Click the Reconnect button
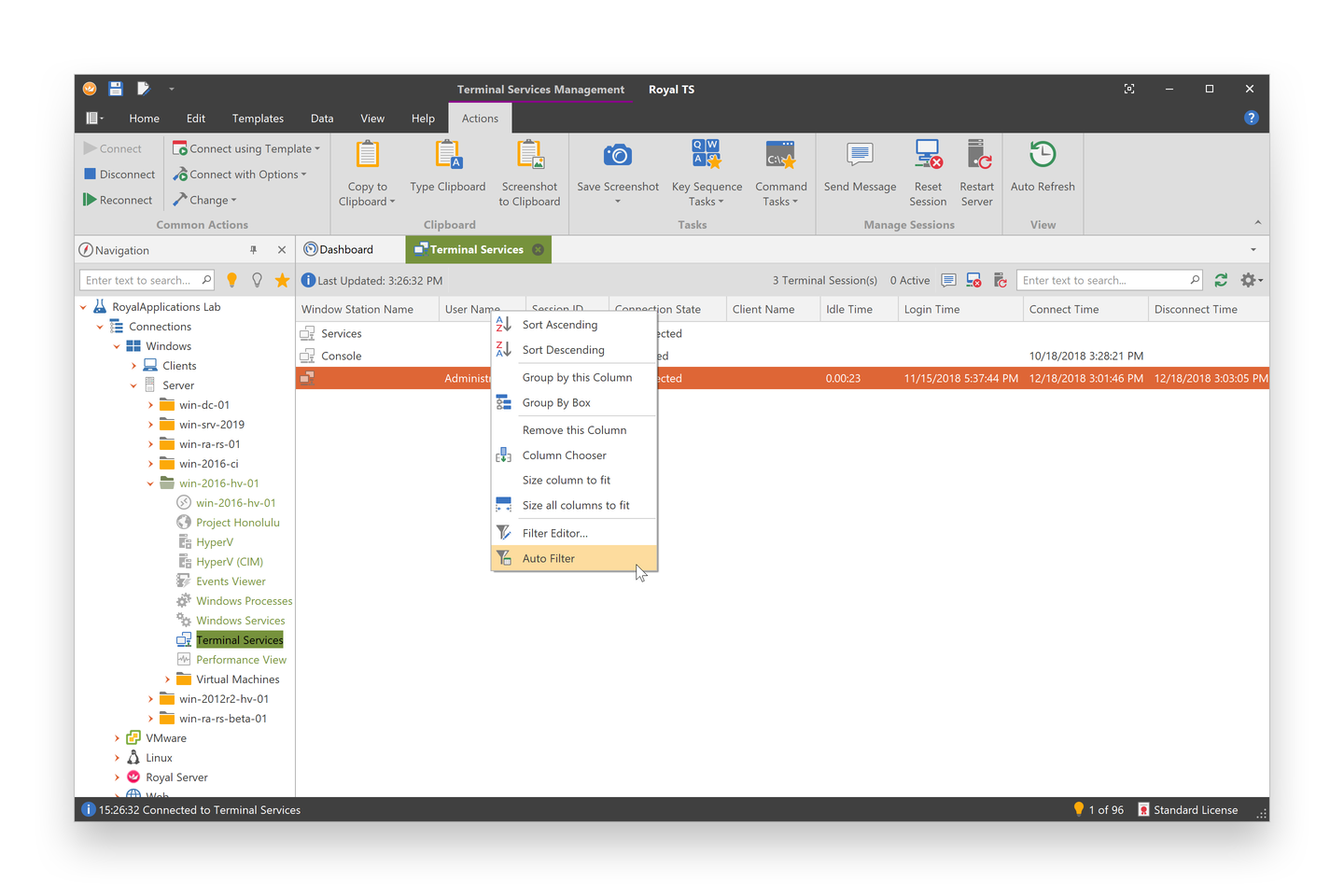This screenshot has width=1344, height=896. click(118, 200)
